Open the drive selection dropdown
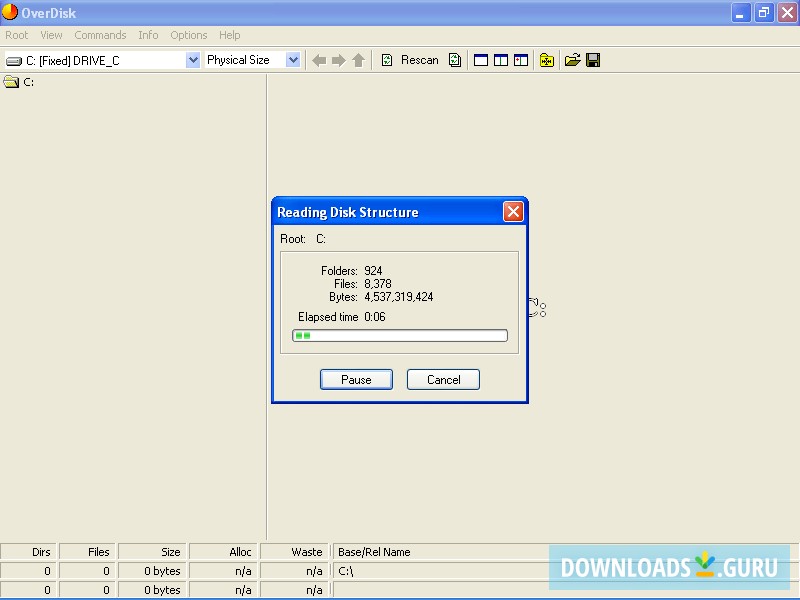 [193, 59]
